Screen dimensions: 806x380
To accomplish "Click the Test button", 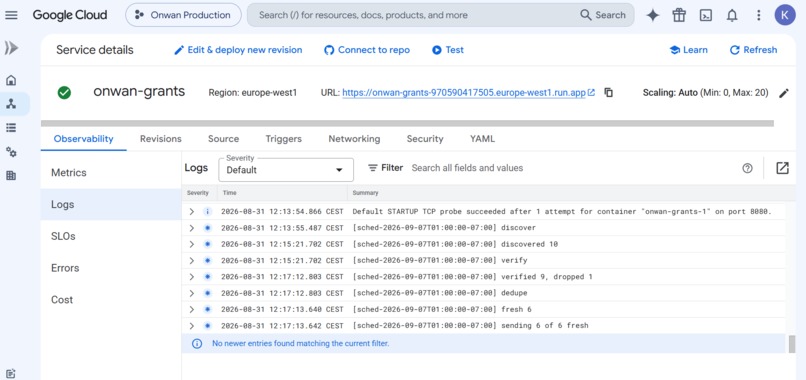I will click(x=448, y=50).
